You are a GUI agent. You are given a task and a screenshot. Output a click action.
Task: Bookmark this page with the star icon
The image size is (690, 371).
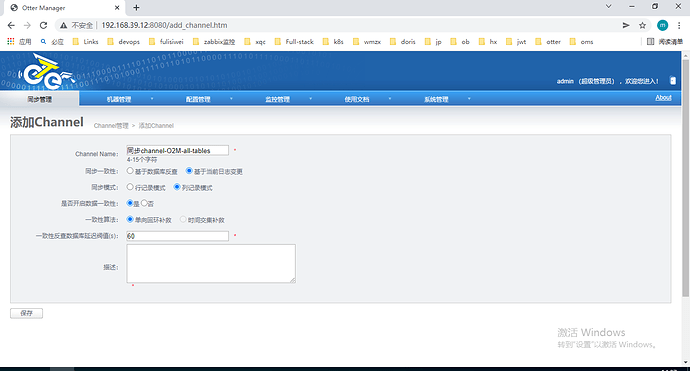click(x=642, y=26)
